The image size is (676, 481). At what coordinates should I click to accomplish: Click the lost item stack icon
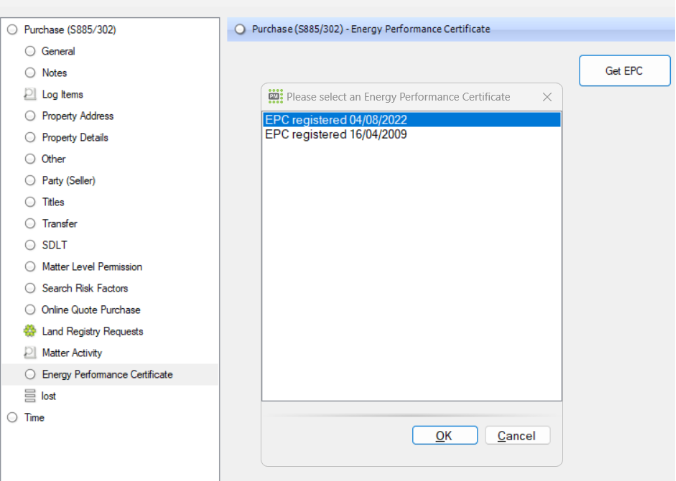click(x=30, y=396)
